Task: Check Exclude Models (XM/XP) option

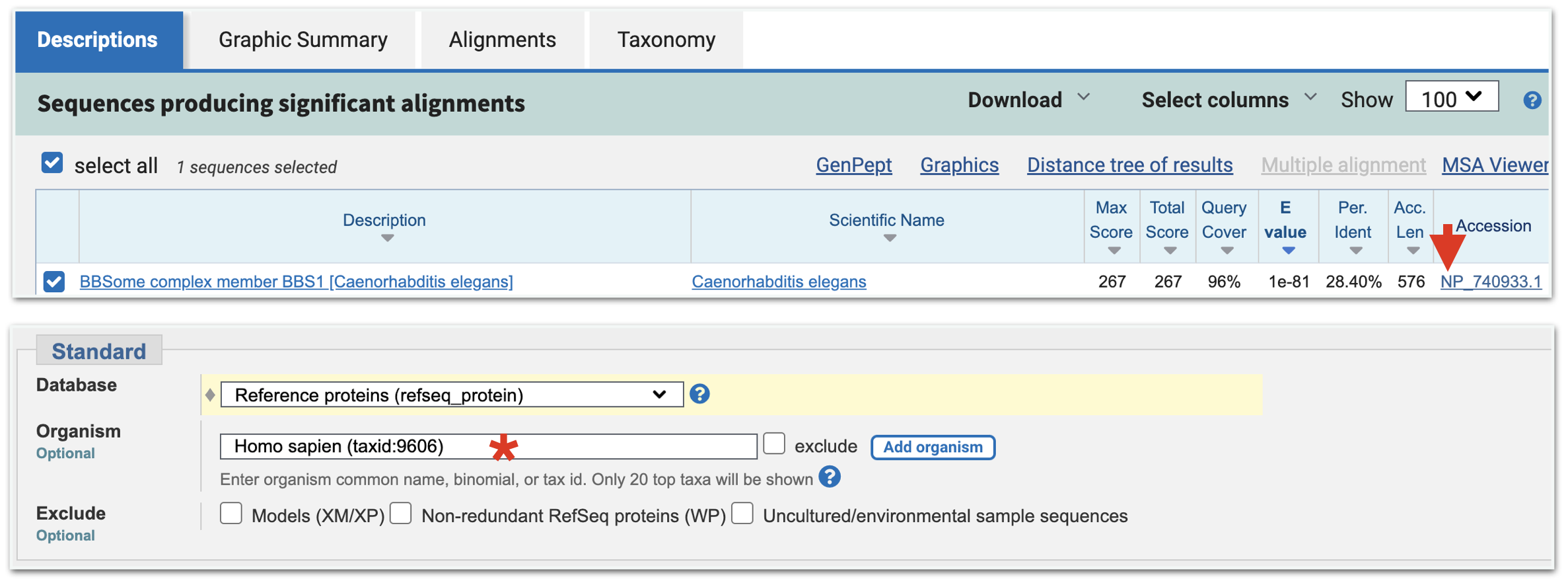Action: tap(231, 514)
